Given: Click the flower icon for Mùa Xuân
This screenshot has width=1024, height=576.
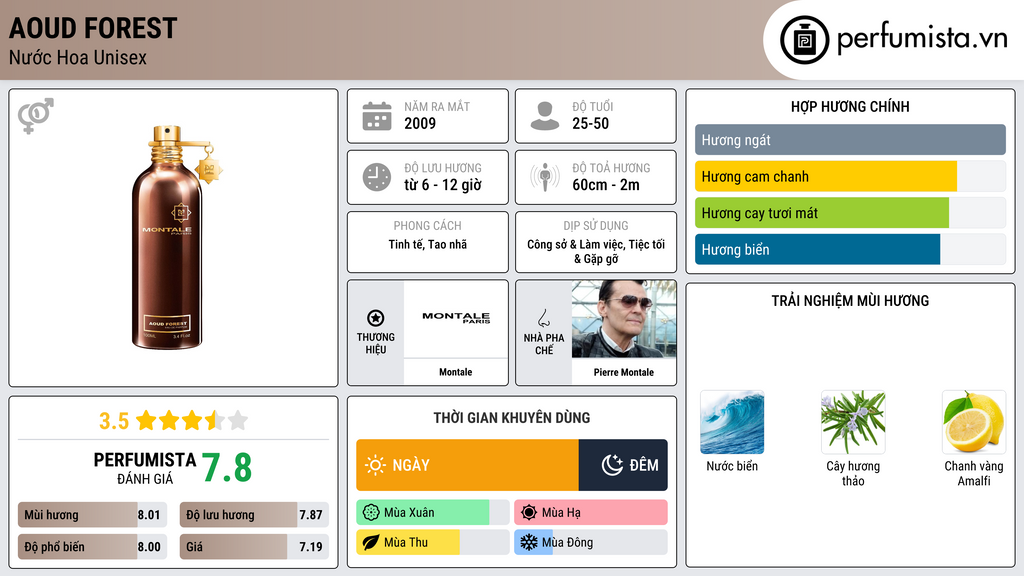Looking at the screenshot, I should [x=371, y=513].
